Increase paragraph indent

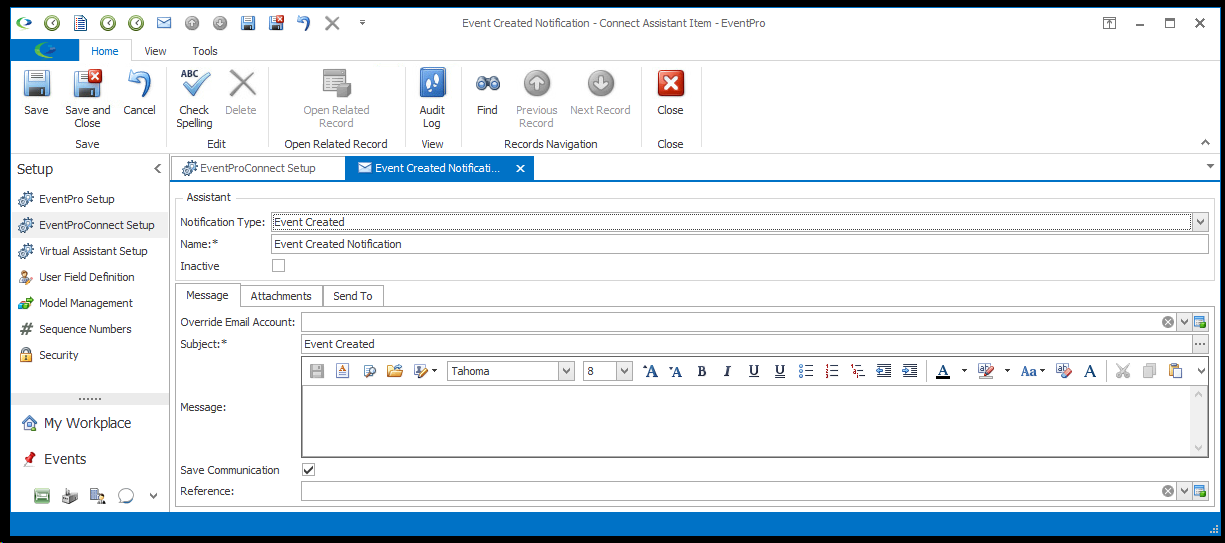point(910,371)
